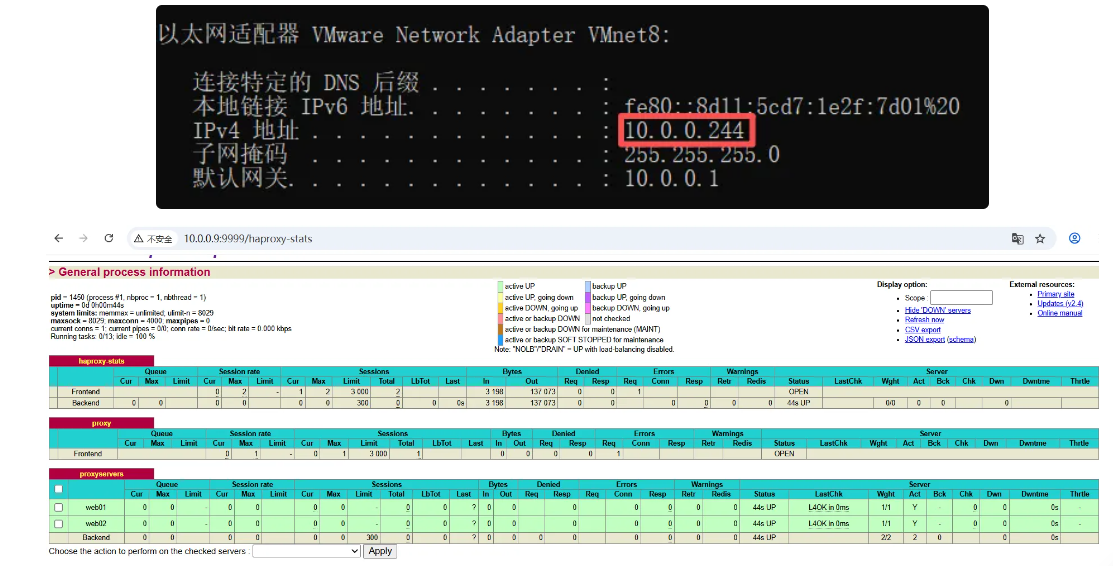Click the OPEN status in haproxy-stats Frontend row
The image size is (1113, 566).
[799, 392]
